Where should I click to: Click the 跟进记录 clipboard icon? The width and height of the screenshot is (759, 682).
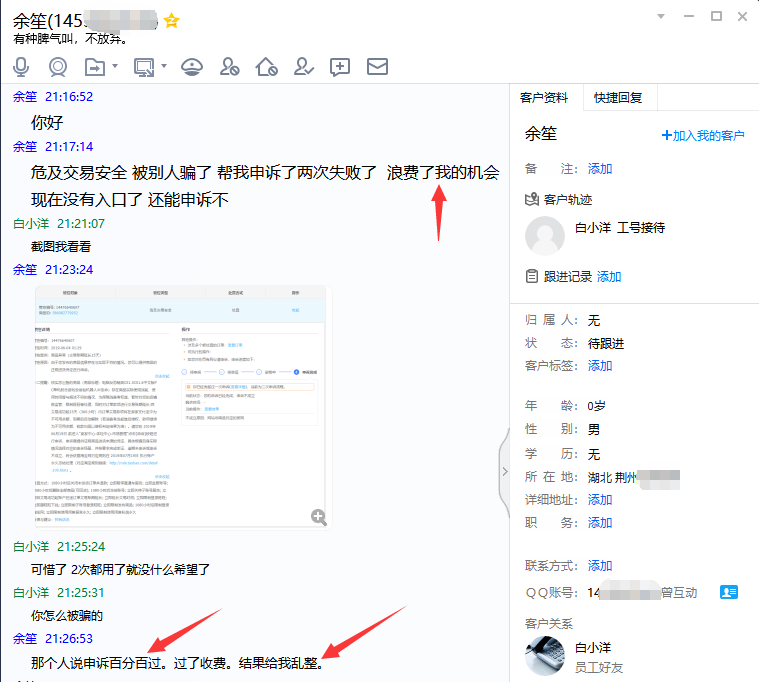point(531,276)
